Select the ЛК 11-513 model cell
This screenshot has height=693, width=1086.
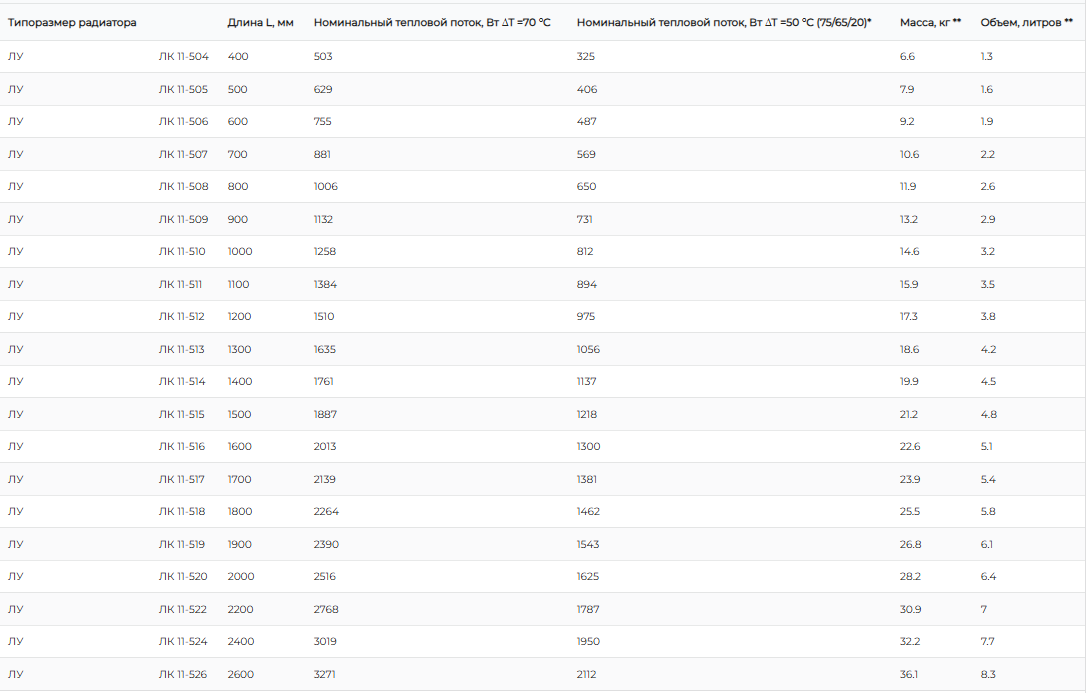pos(181,350)
